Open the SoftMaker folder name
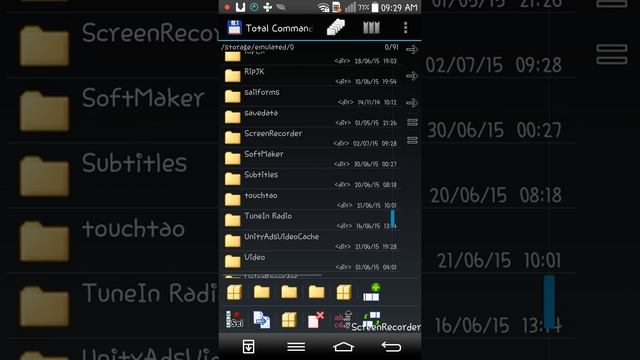Image resolution: width=640 pixels, height=360 pixels. point(264,154)
